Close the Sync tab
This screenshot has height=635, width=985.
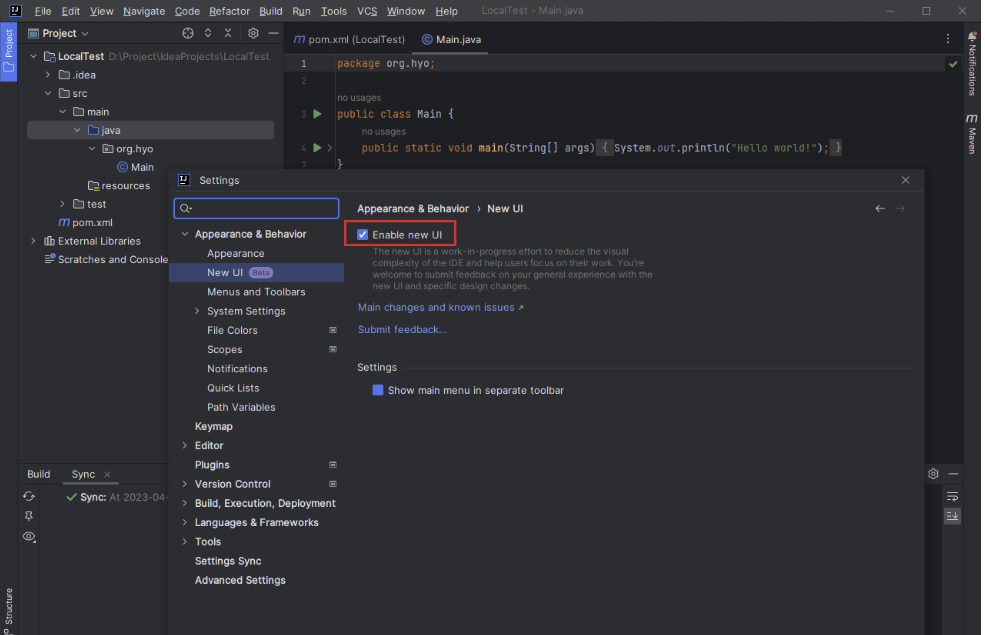click(x=107, y=474)
